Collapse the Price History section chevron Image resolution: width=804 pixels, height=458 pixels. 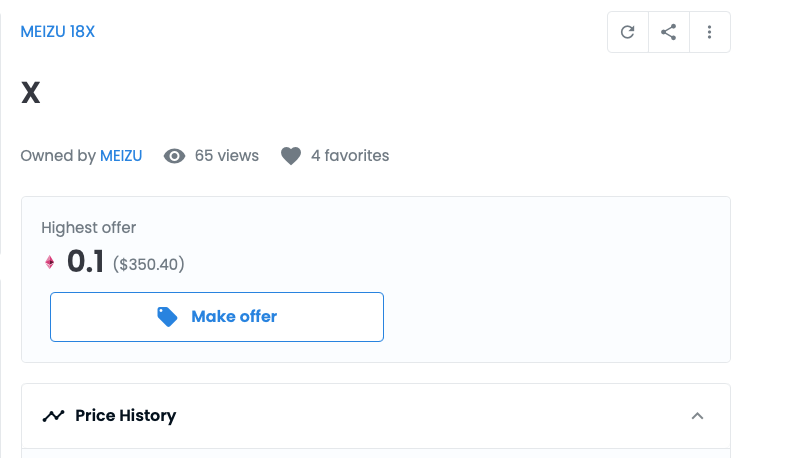(x=697, y=416)
